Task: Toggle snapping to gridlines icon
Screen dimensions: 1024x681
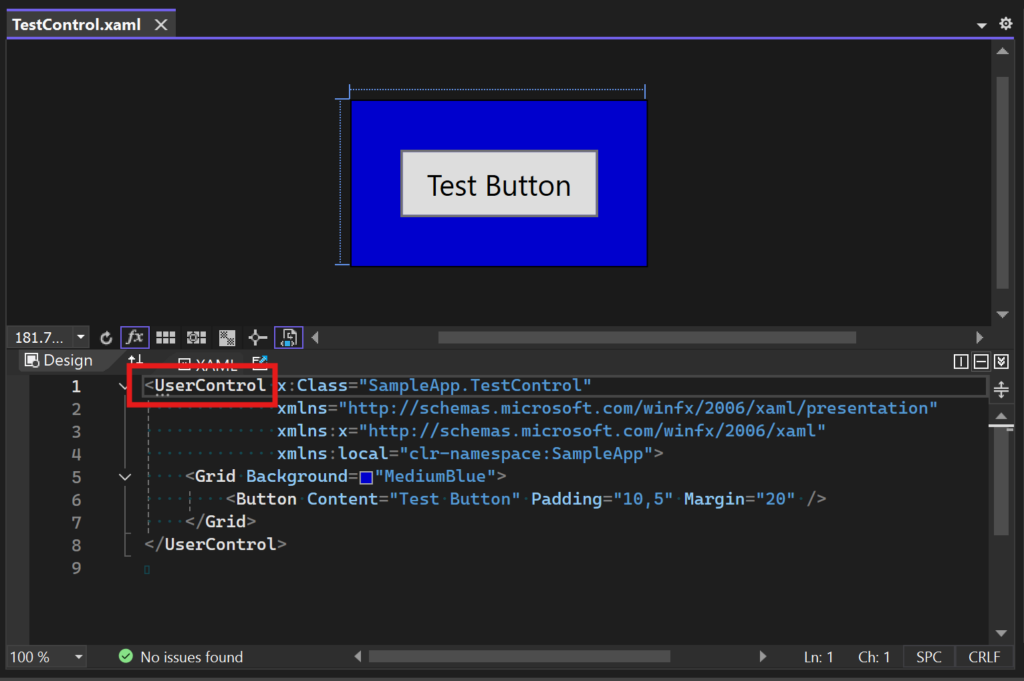Action: point(196,338)
